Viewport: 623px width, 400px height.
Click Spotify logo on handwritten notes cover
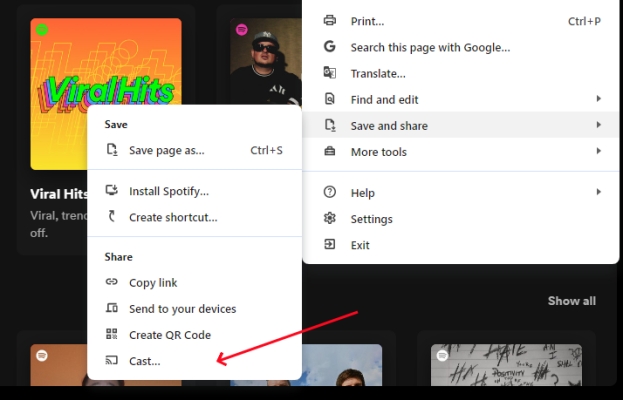(442, 356)
